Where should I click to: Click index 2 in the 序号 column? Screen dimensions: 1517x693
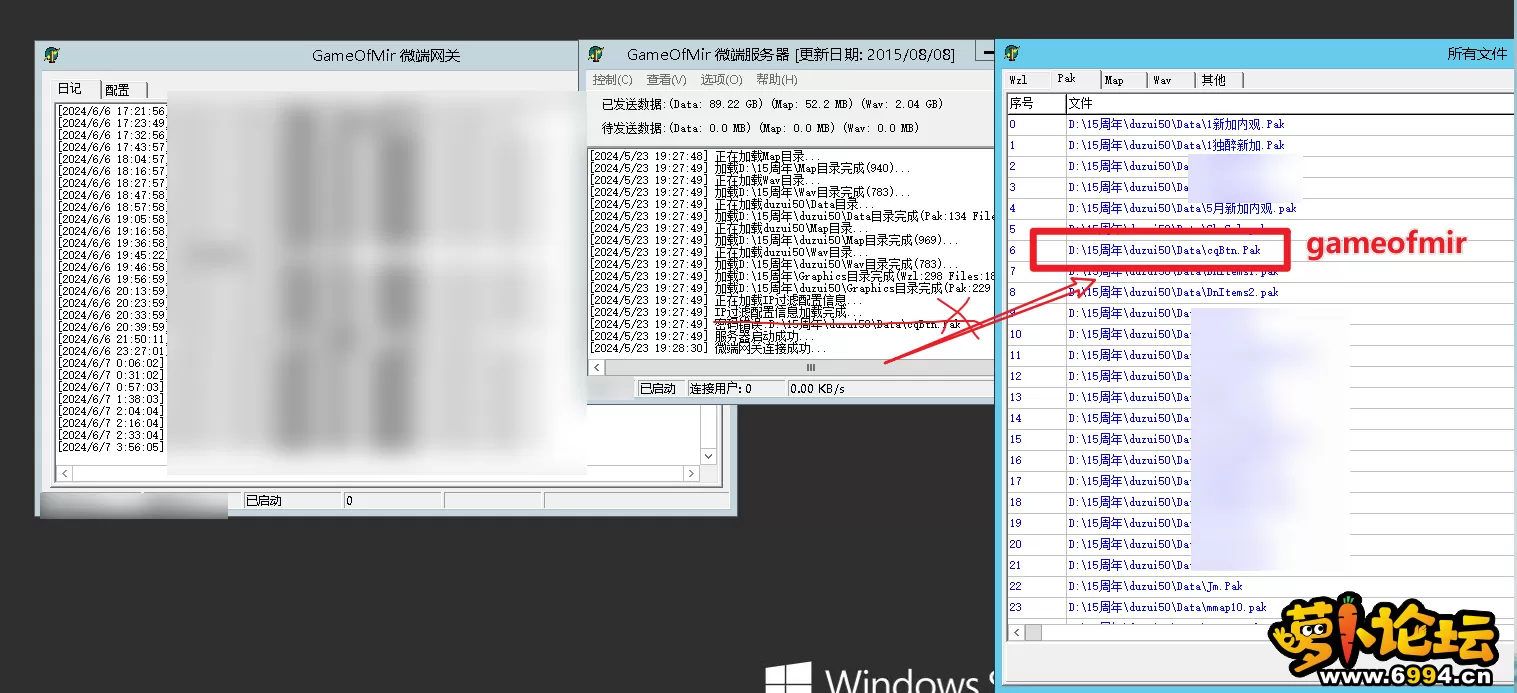tap(1013, 166)
